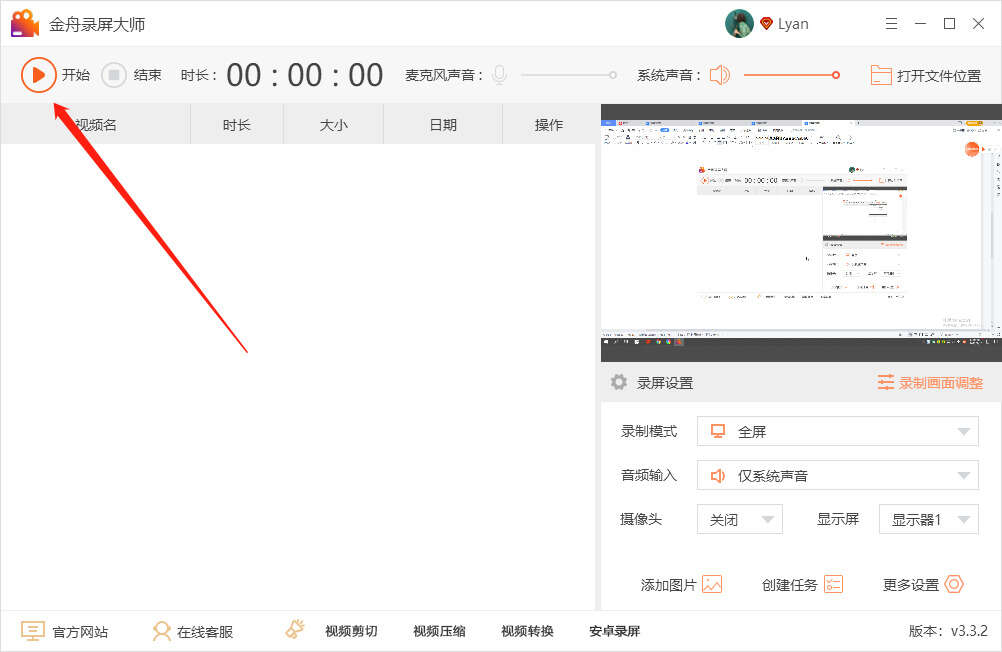Close the 金舟录屏大师 window
The height and width of the screenshot is (652, 1002).
click(x=978, y=24)
